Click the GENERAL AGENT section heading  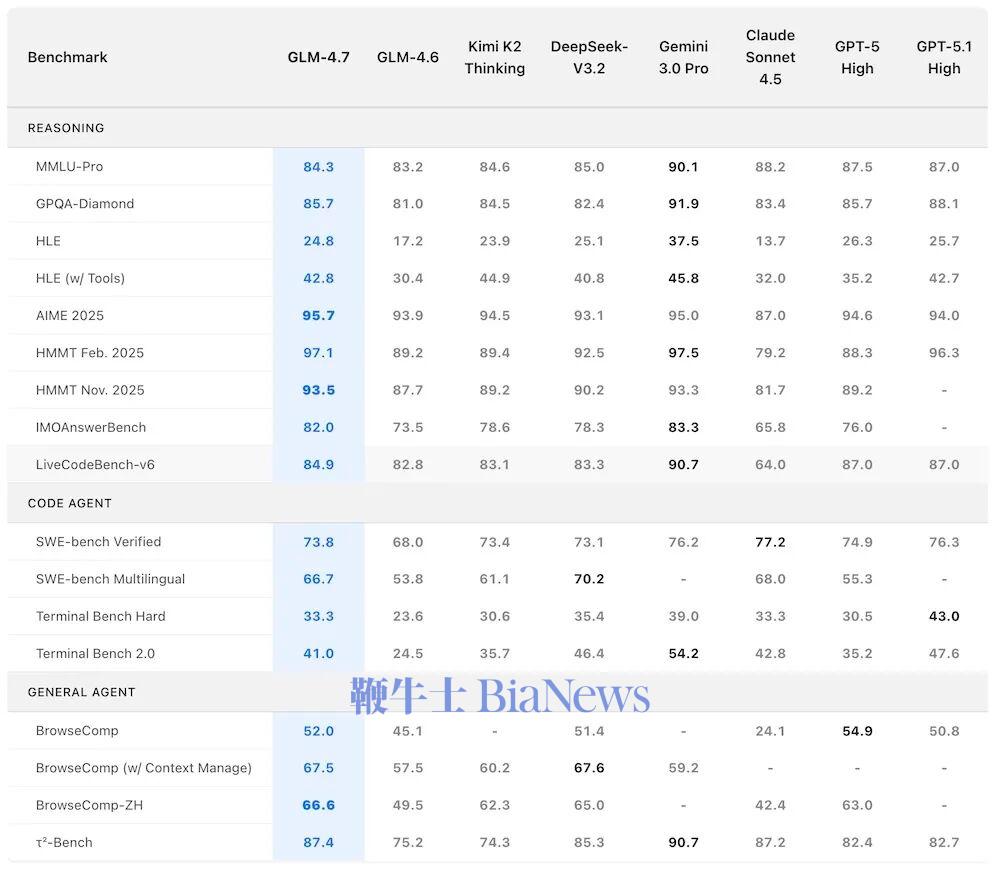pyautogui.click(x=81, y=692)
